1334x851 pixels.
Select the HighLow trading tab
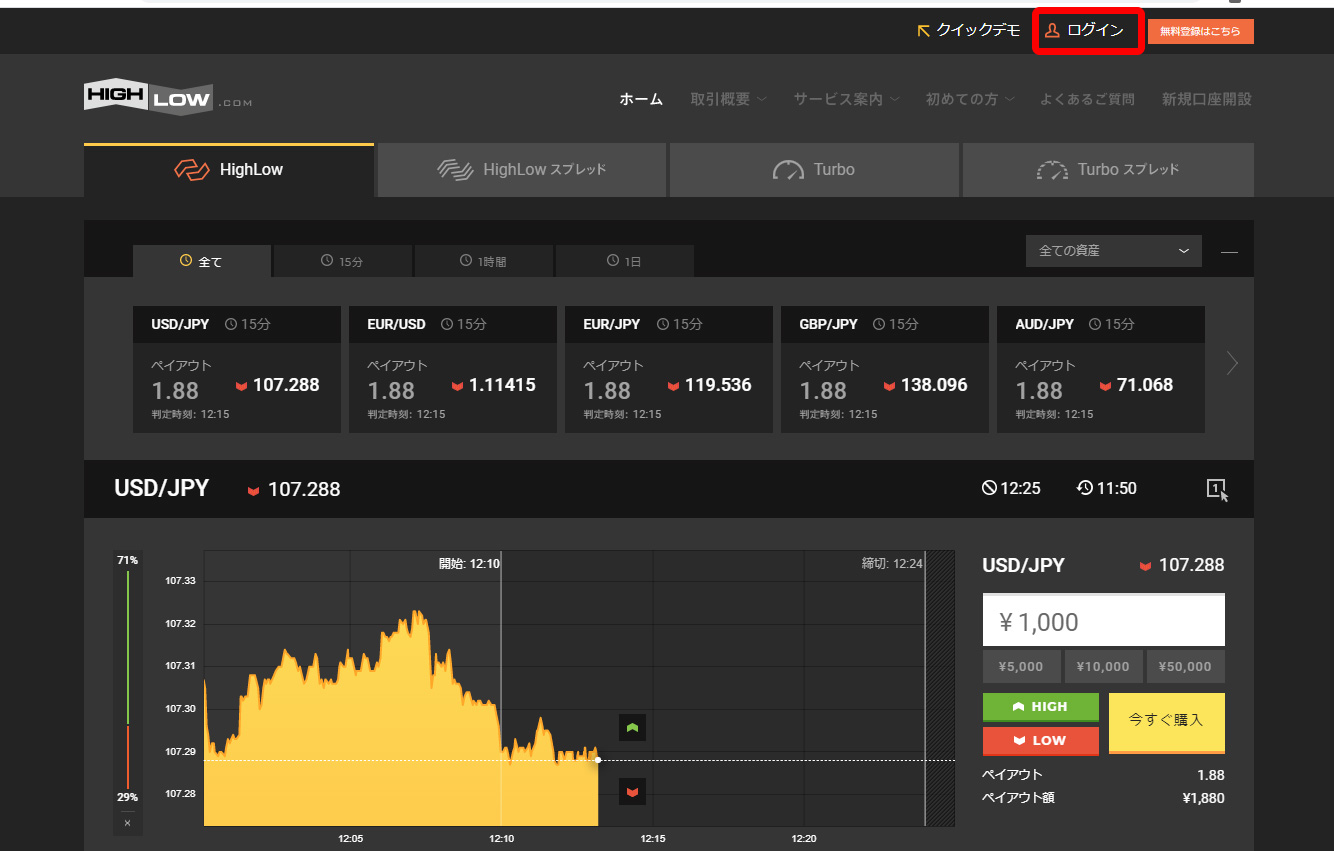click(229, 170)
